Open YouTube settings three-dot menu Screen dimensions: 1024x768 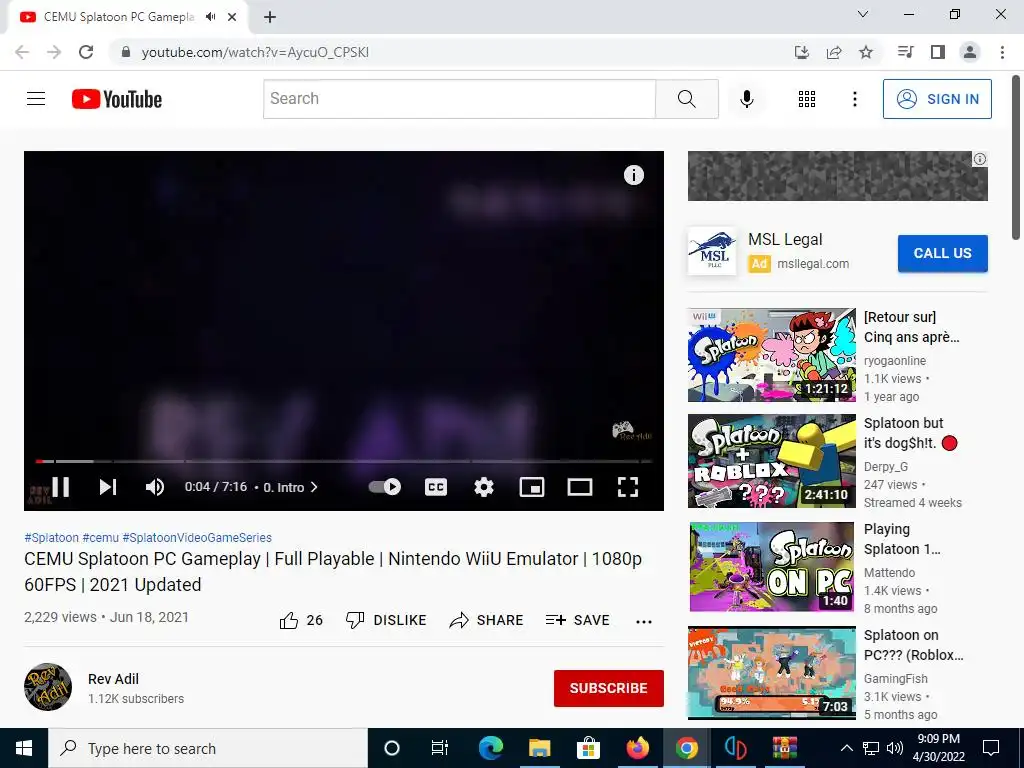coord(854,99)
